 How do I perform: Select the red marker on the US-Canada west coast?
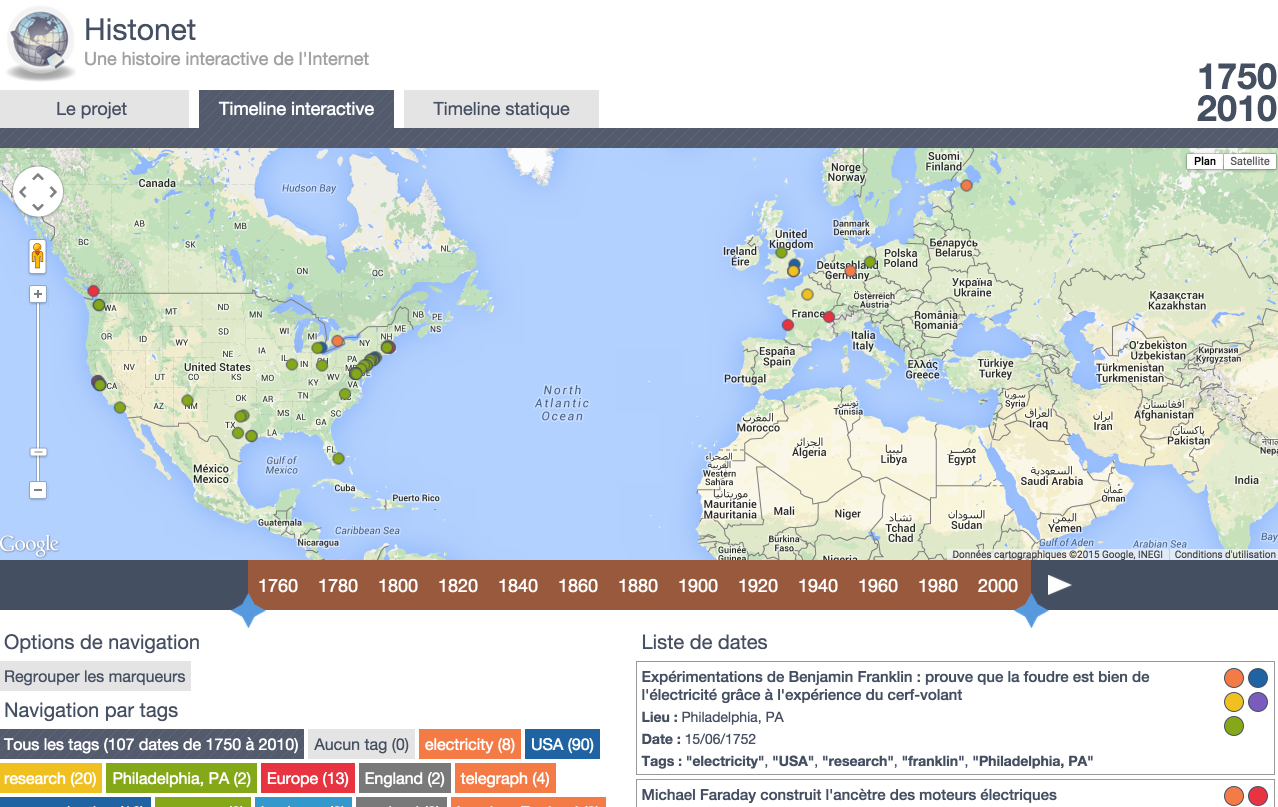[x=94, y=291]
